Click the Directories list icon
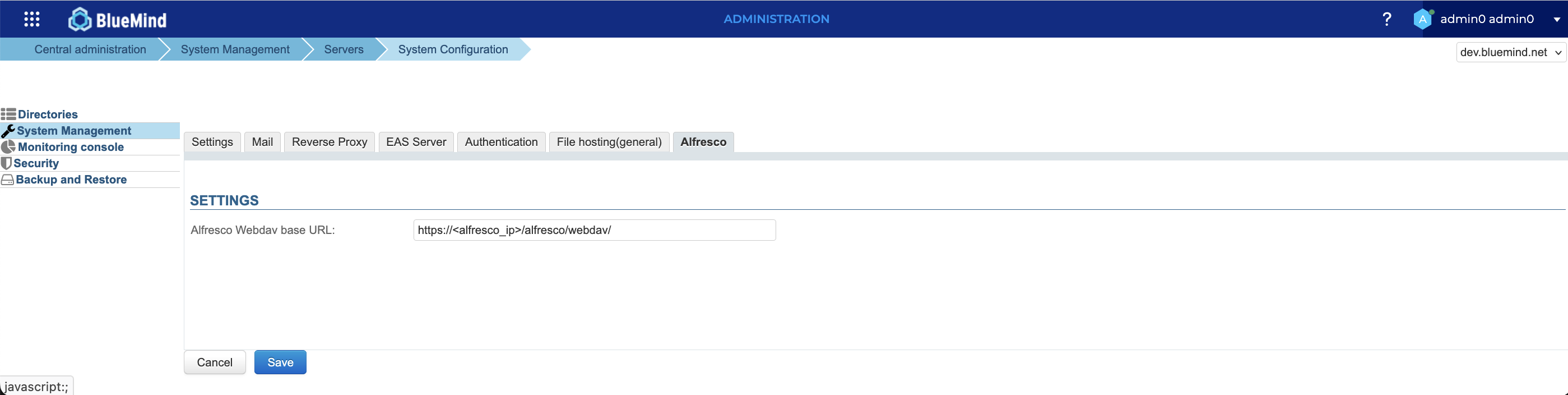The height and width of the screenshot is (395, 1568). click(x=8, y=114)
